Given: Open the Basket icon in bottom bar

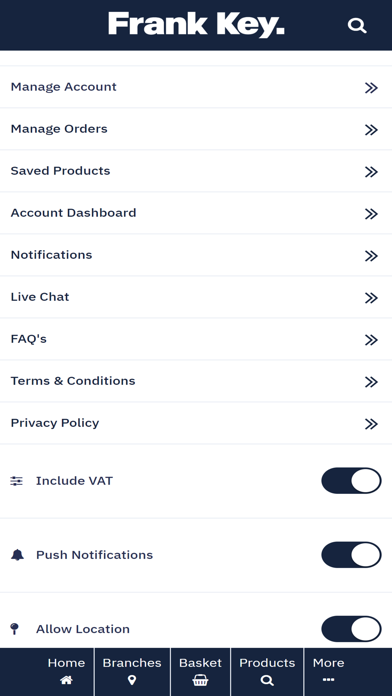Looking at the screenshot, I should click(200, 680).
